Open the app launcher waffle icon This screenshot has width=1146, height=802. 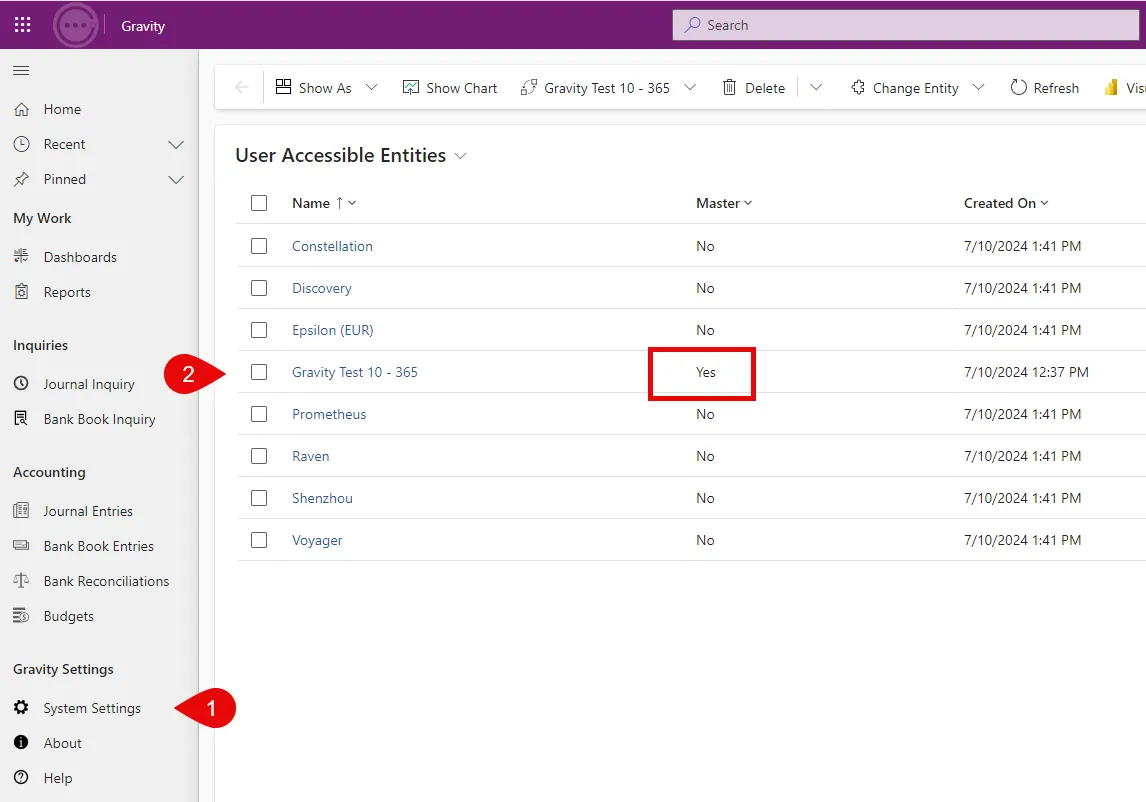[x=23, y=25]
